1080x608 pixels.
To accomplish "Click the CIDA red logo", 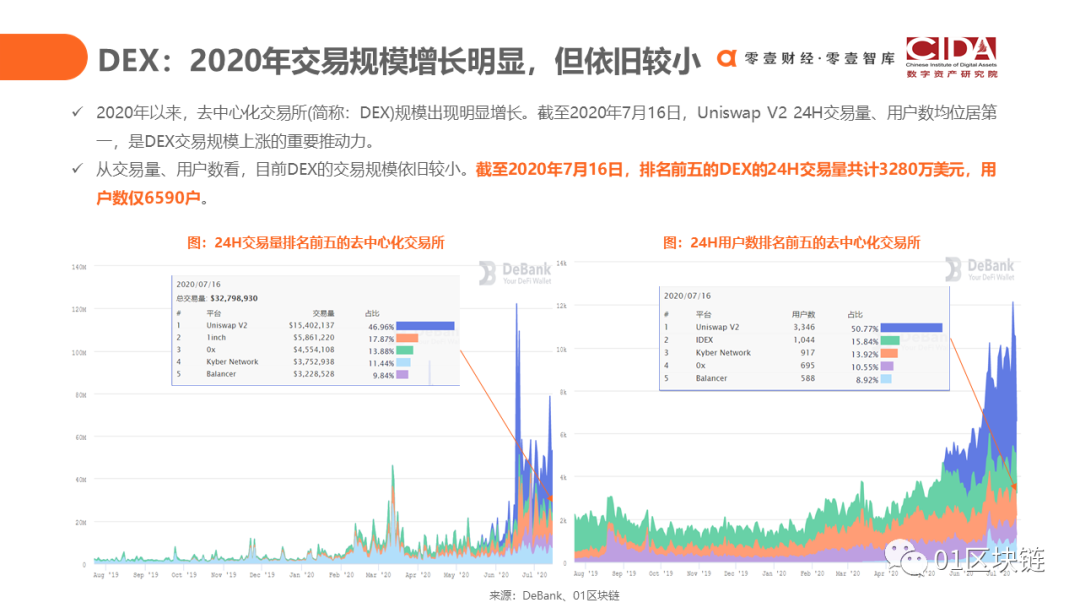I will pos(951,57).
